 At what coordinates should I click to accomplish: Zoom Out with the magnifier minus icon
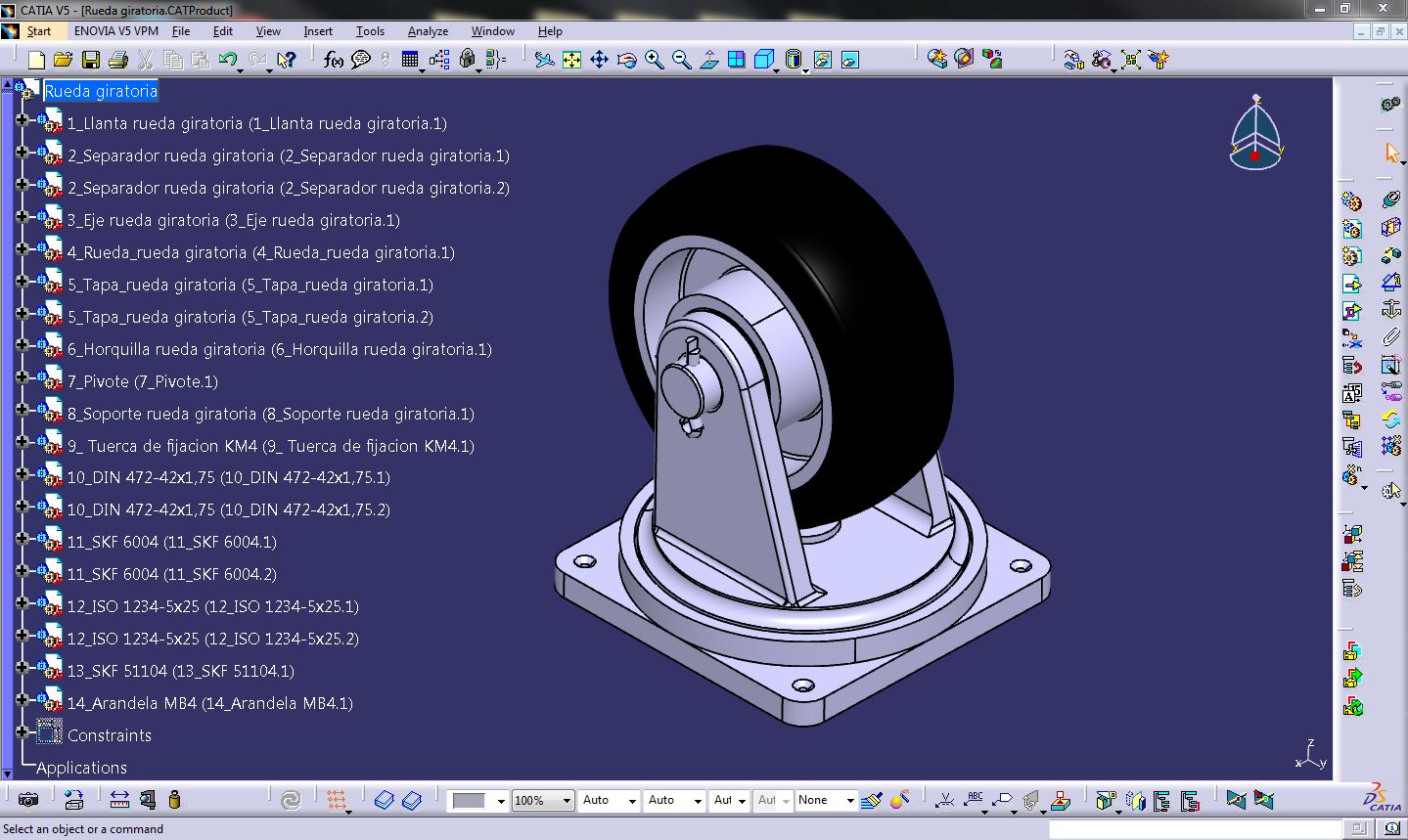[x=681, y=60]
